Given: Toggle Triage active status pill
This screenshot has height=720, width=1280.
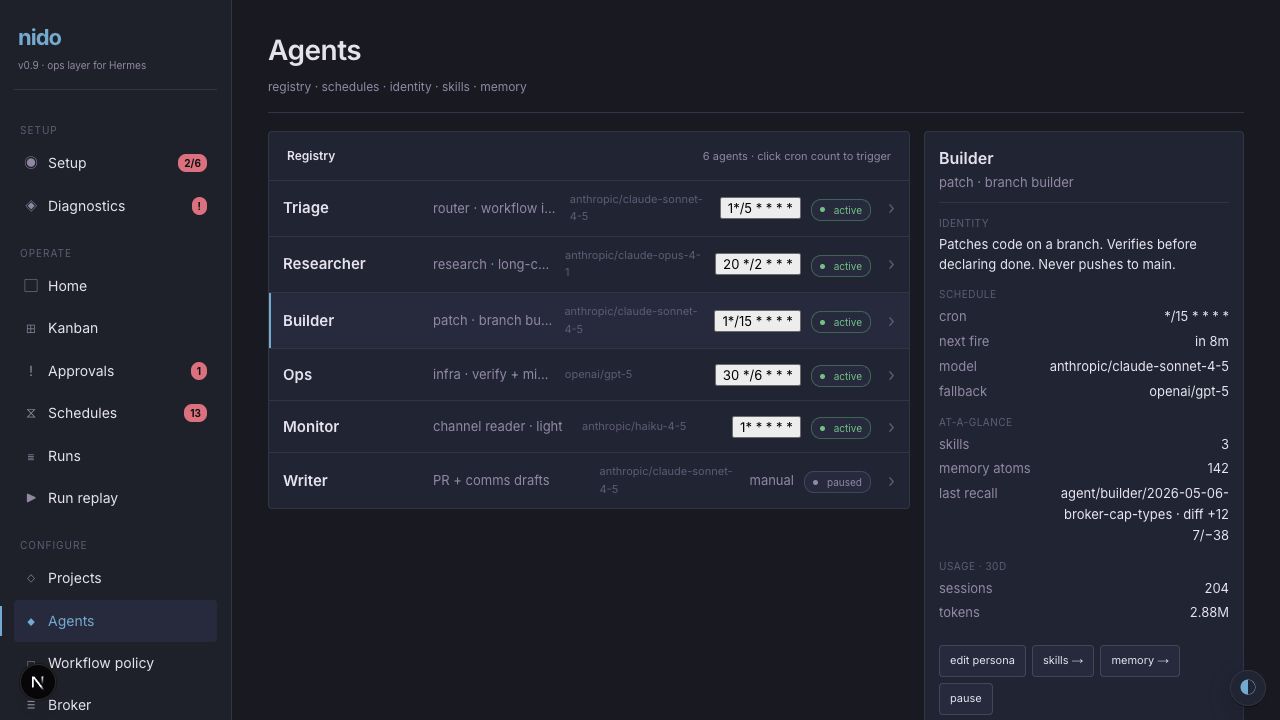Looking at the screenshot, I should pos(841,210).
